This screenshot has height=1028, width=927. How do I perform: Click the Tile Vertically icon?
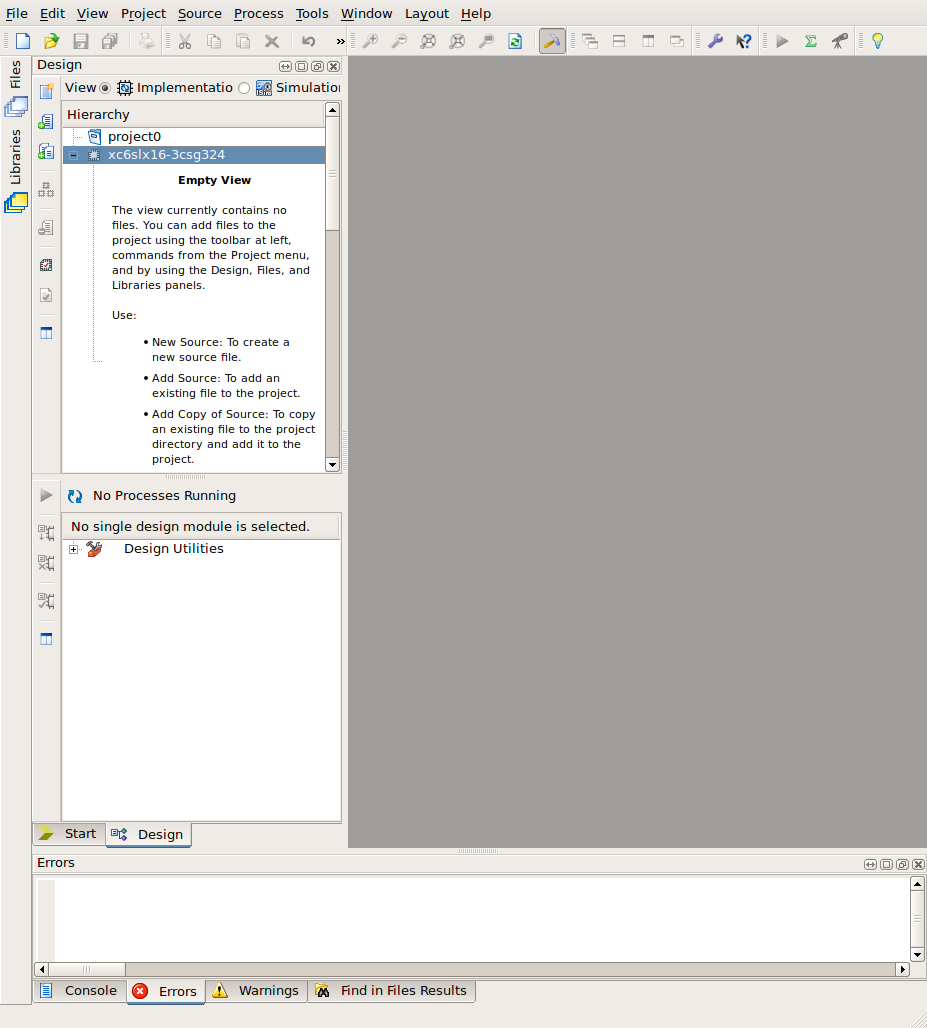pyautogui.click(x=648, y=41)
